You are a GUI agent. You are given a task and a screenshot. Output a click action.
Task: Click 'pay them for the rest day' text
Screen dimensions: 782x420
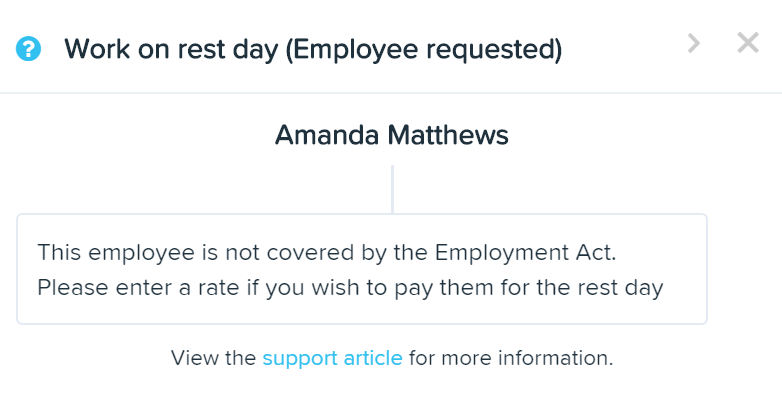pos(529,288)
